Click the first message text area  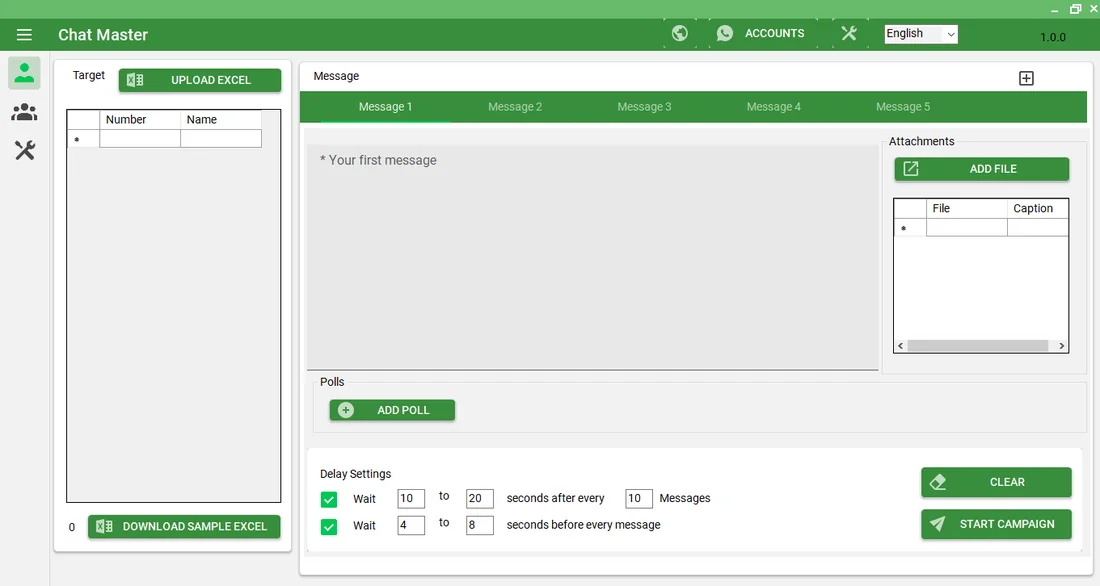tap(593, 257)
